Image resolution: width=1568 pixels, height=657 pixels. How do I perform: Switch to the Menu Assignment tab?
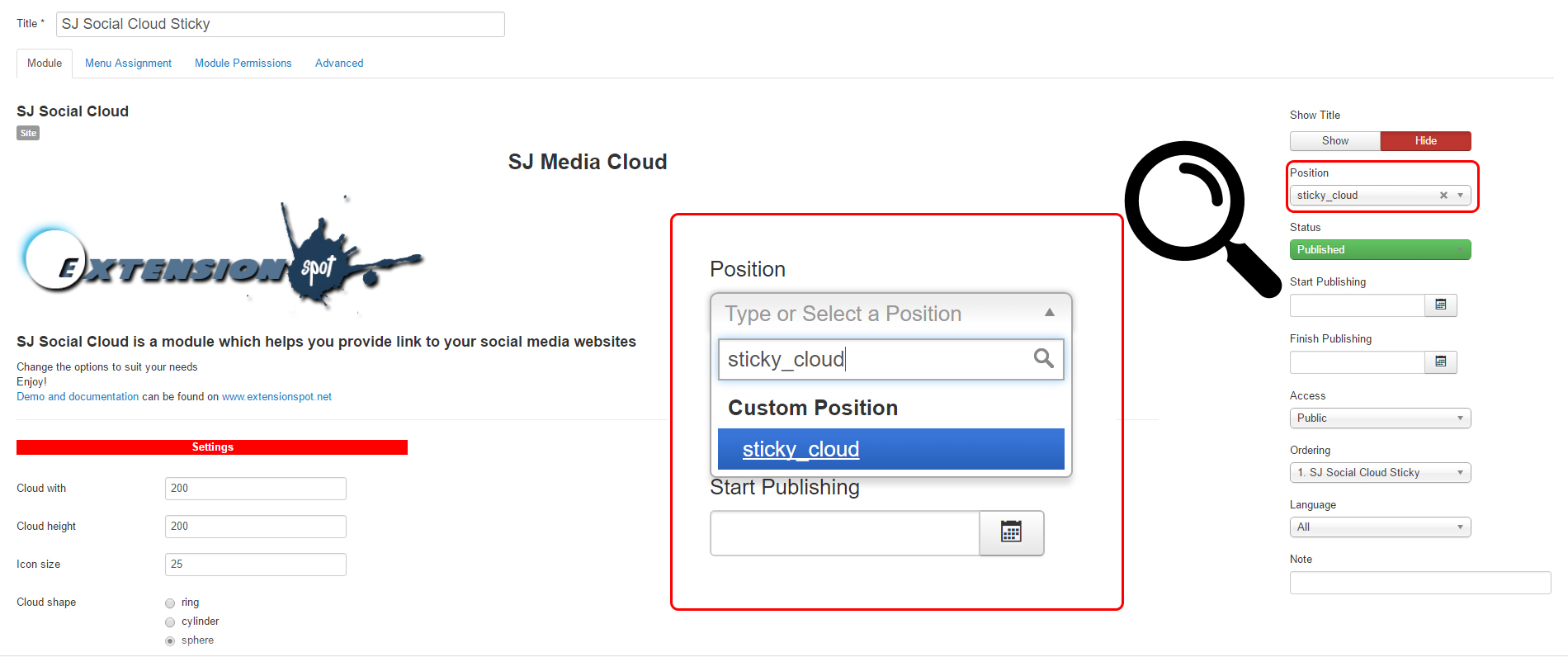pyautogui.click(x=128, y=64)
